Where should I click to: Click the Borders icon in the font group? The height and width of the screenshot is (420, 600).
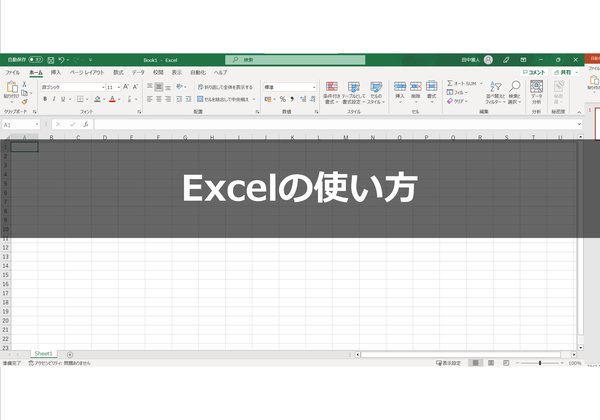tap(80, 99)
